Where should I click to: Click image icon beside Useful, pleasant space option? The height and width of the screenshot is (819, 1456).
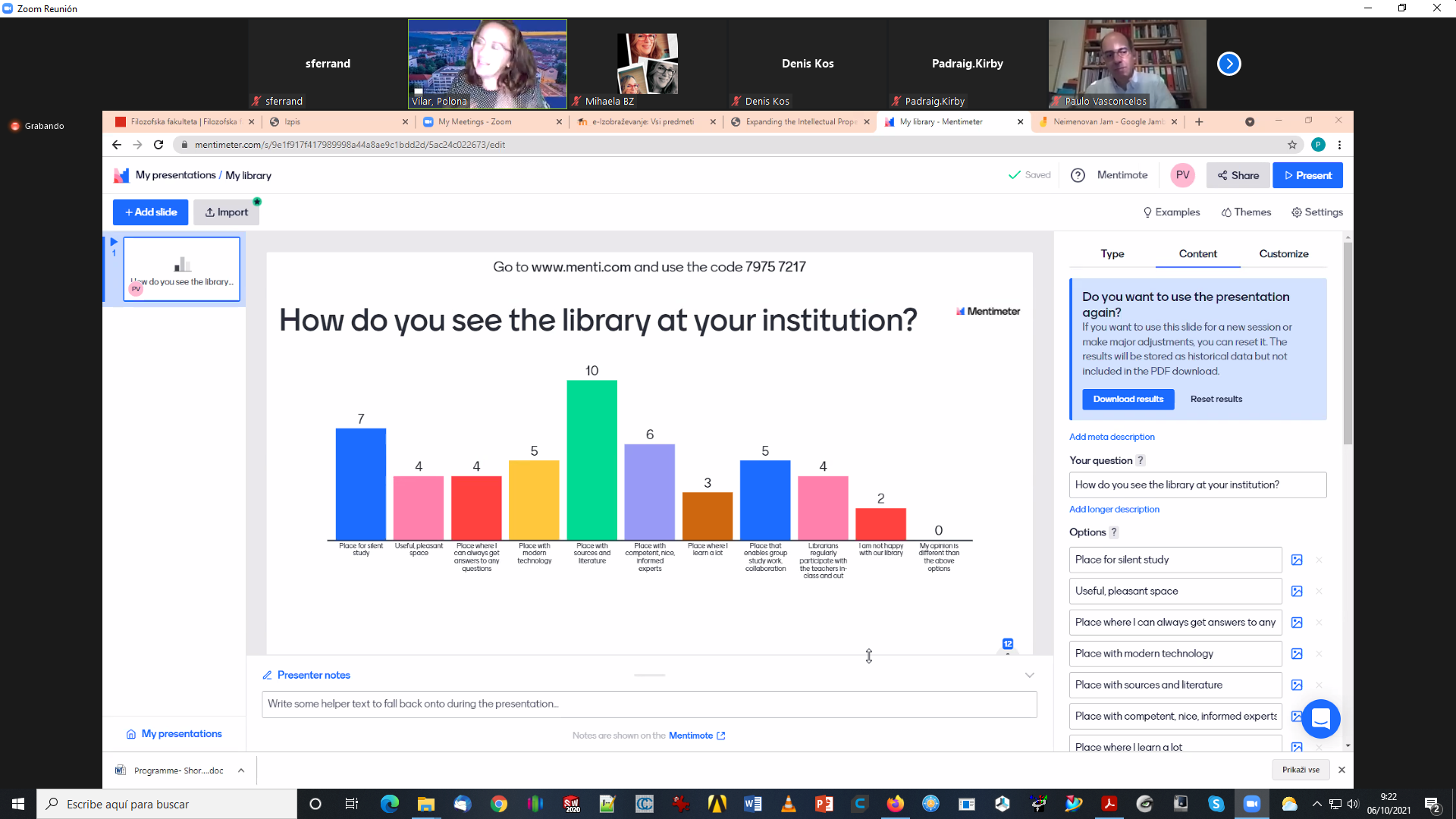click(x=1297, y=591)
